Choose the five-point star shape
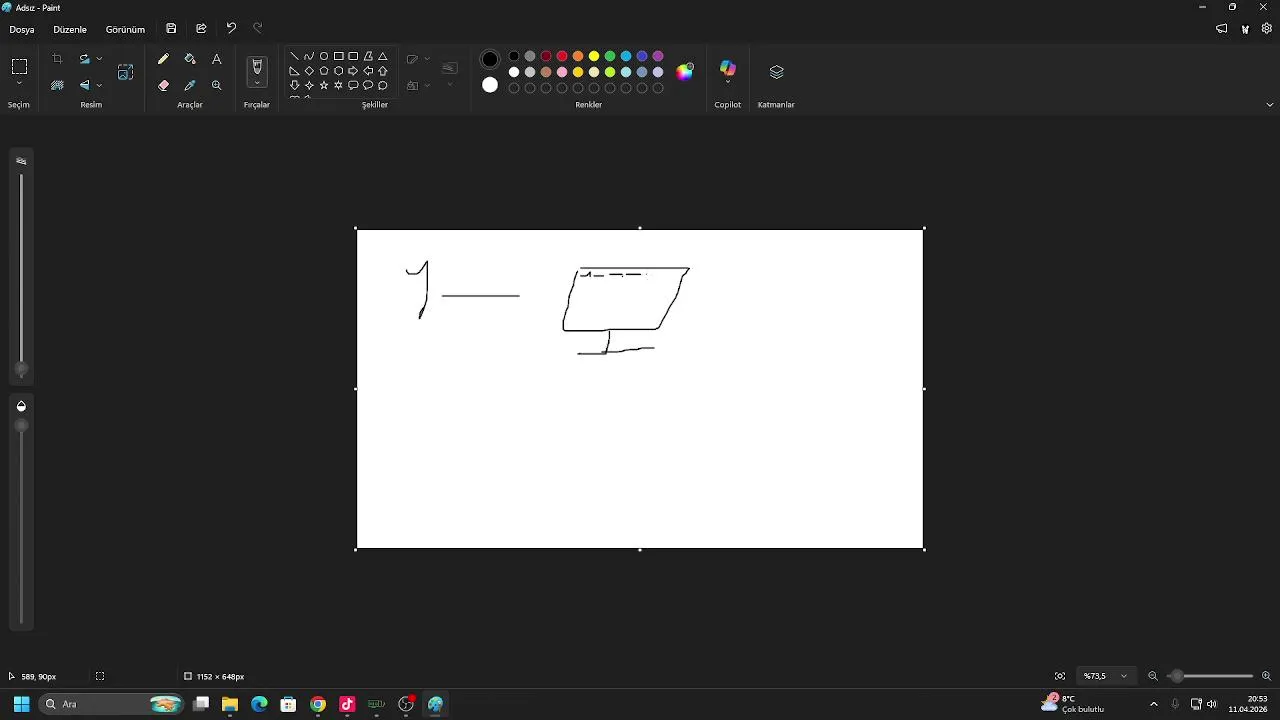This screenshot has width=1280, height=720. point(324,86)
